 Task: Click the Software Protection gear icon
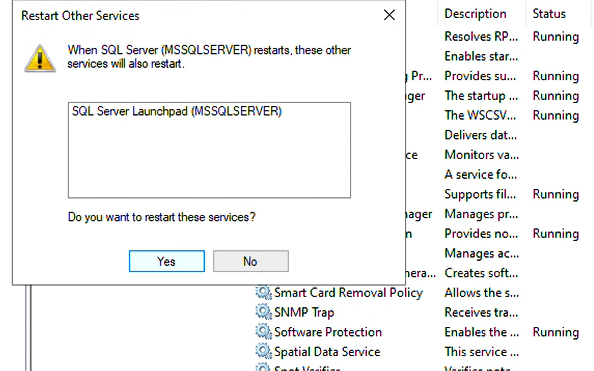[263, 332]
